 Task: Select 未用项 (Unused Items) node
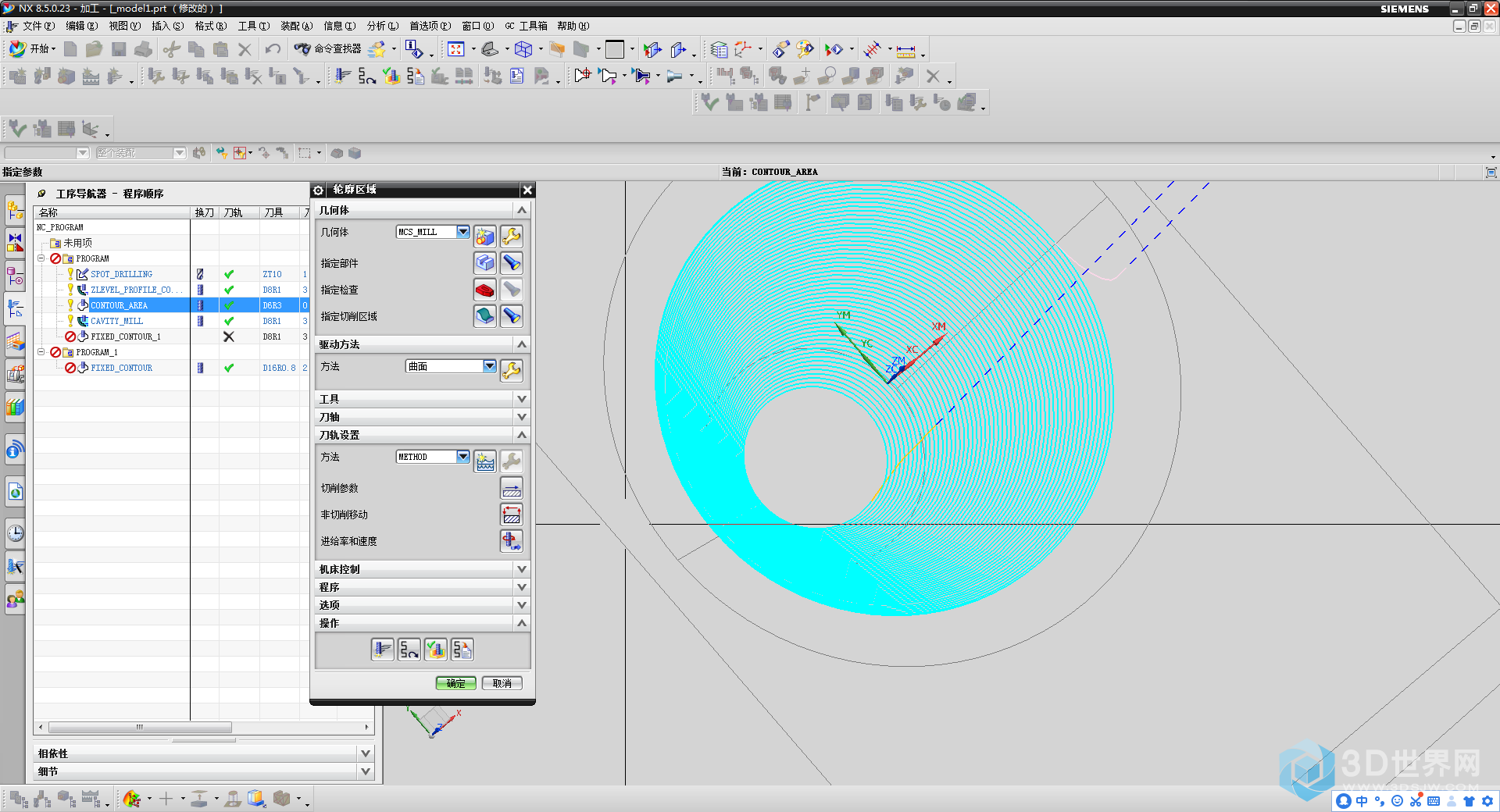pos(77,243)
